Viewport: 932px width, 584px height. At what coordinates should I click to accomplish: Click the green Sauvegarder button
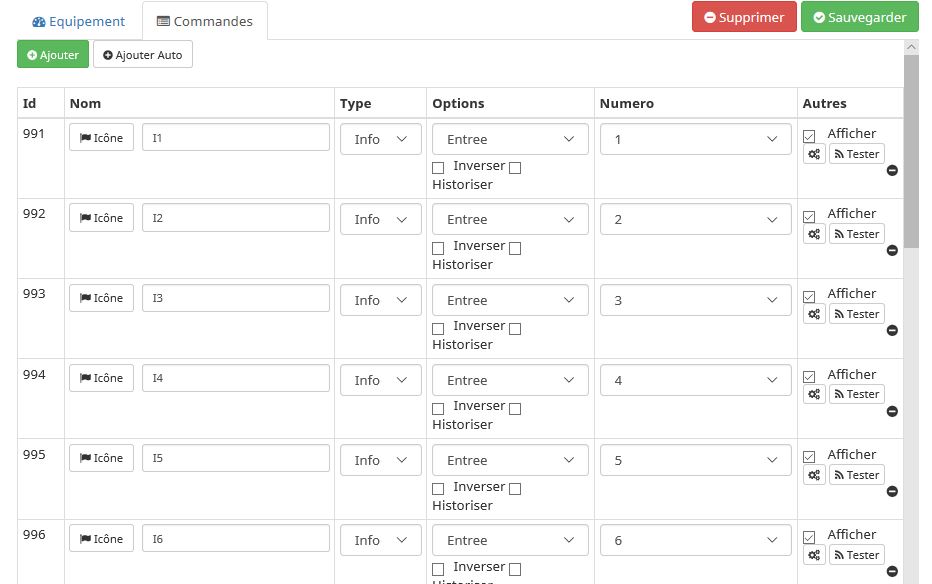coord(859,17)
